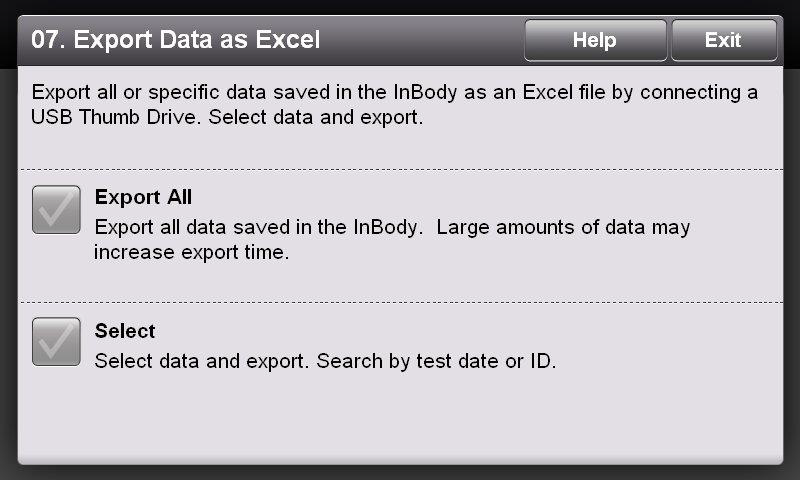Click the "Search by test date or ID" text
This screenshot has width=800, height=480.
[x=436, y=359]
